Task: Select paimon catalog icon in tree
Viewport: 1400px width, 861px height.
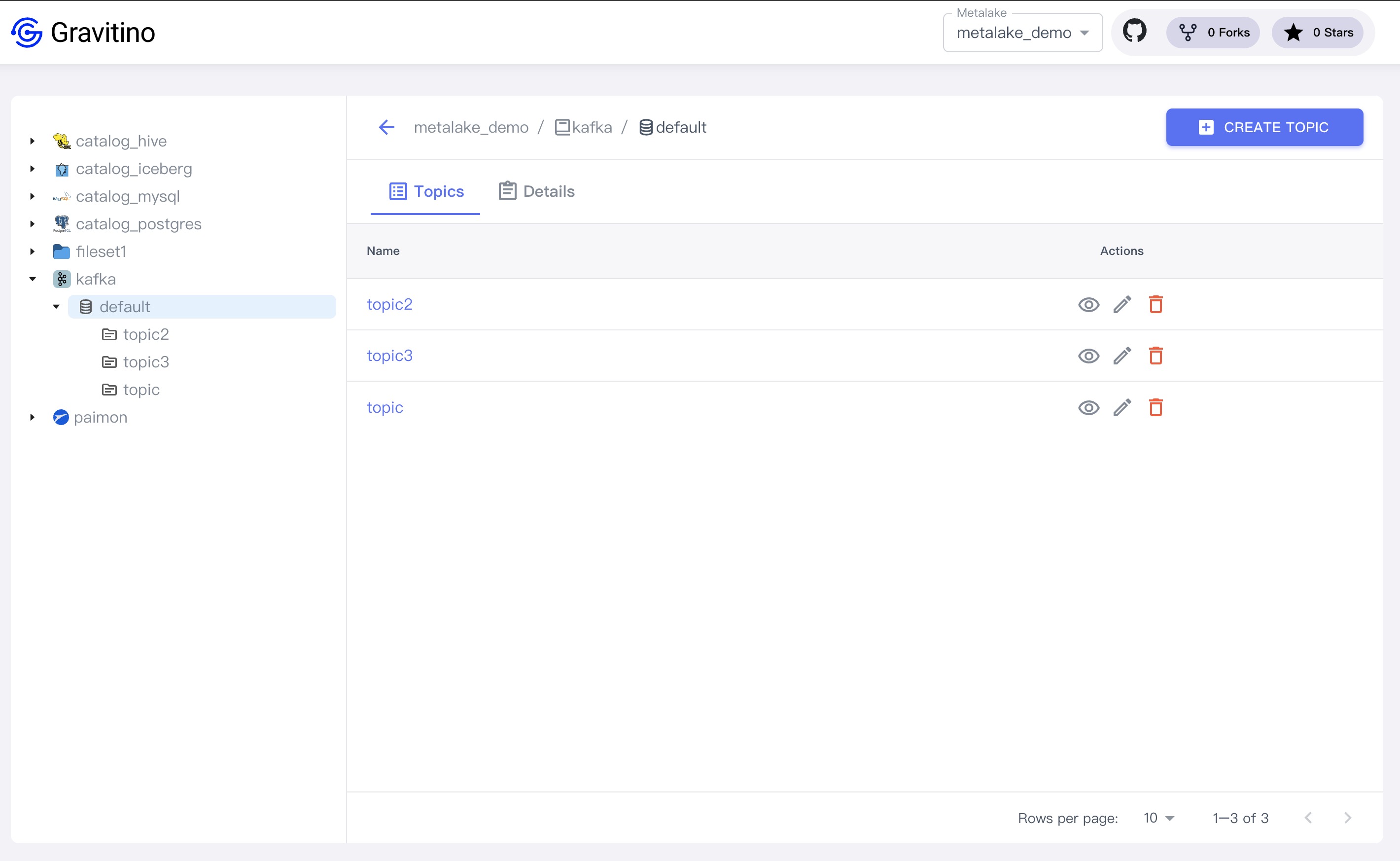Action: 61,417
